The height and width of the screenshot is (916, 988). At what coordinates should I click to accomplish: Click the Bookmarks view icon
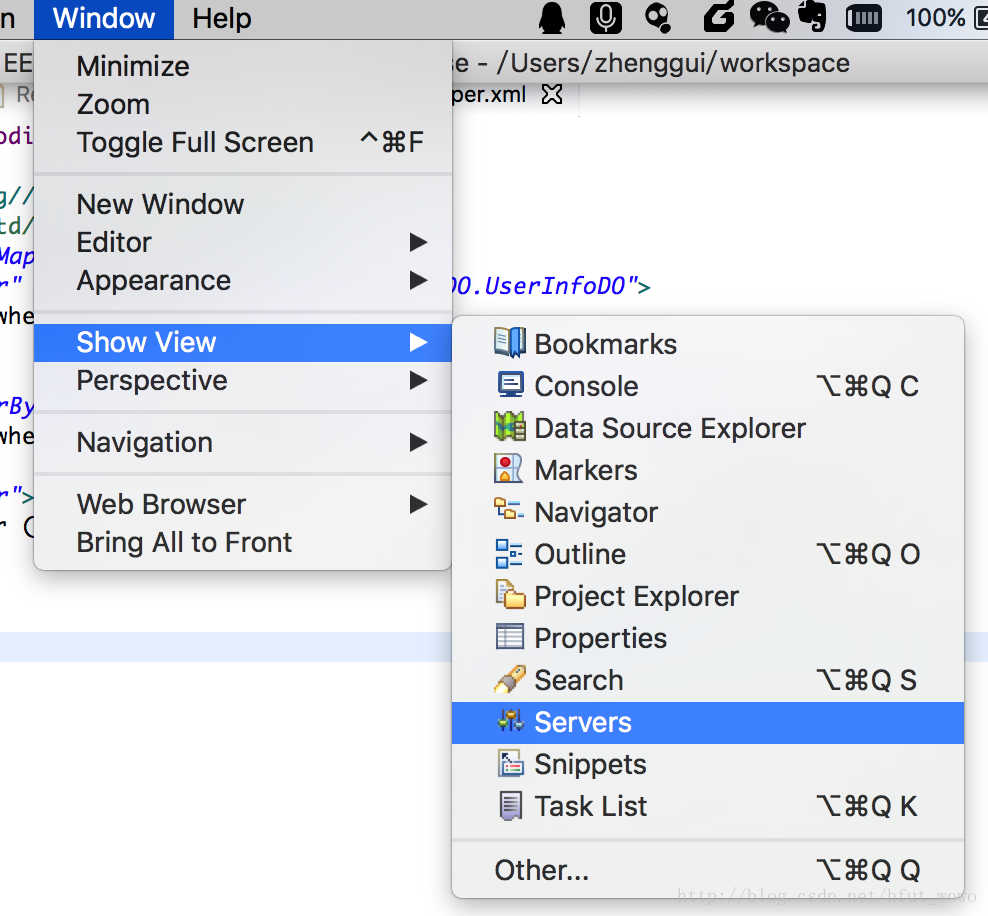[509, 343]
